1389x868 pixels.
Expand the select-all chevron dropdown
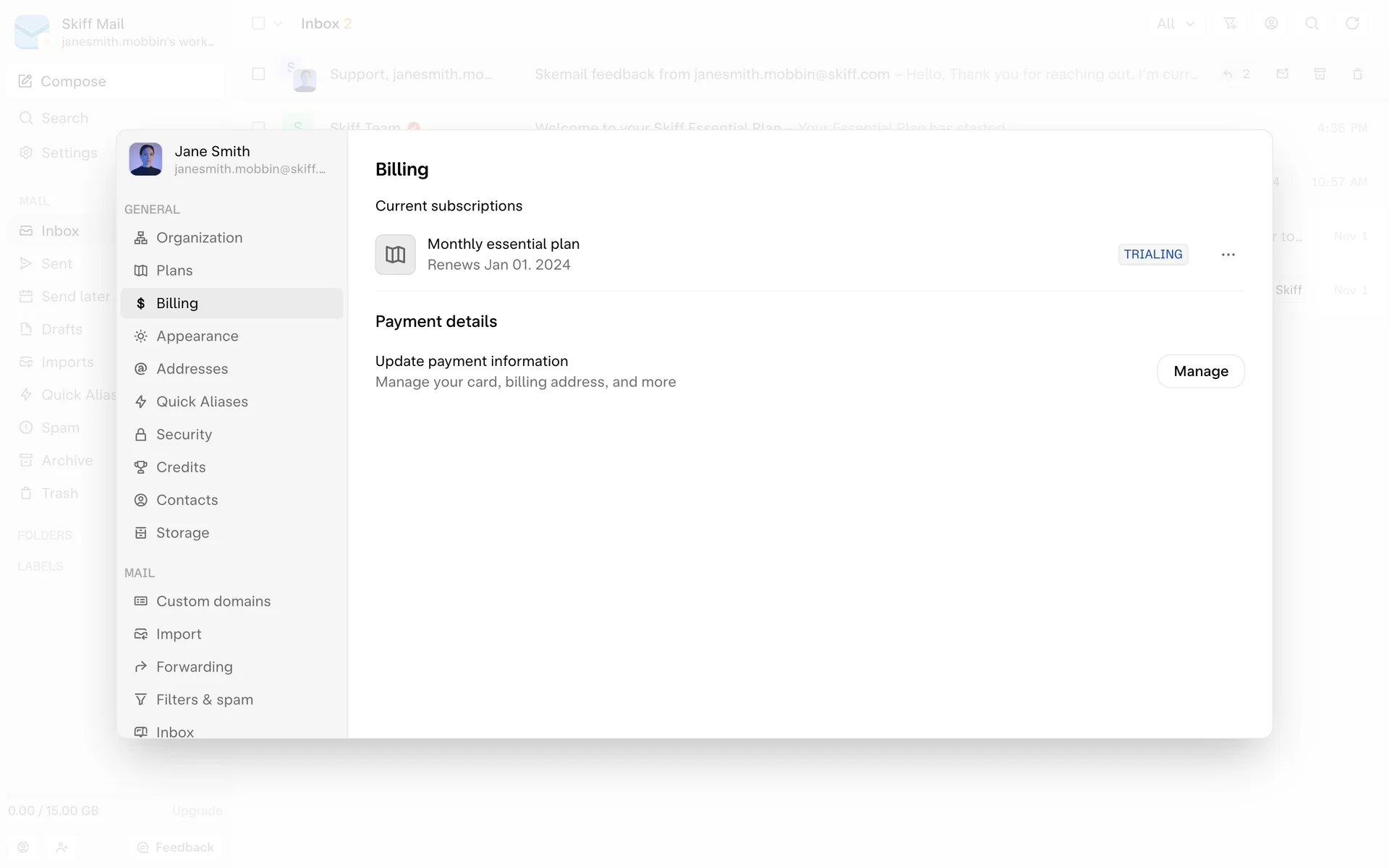click(x=278, y=24)
